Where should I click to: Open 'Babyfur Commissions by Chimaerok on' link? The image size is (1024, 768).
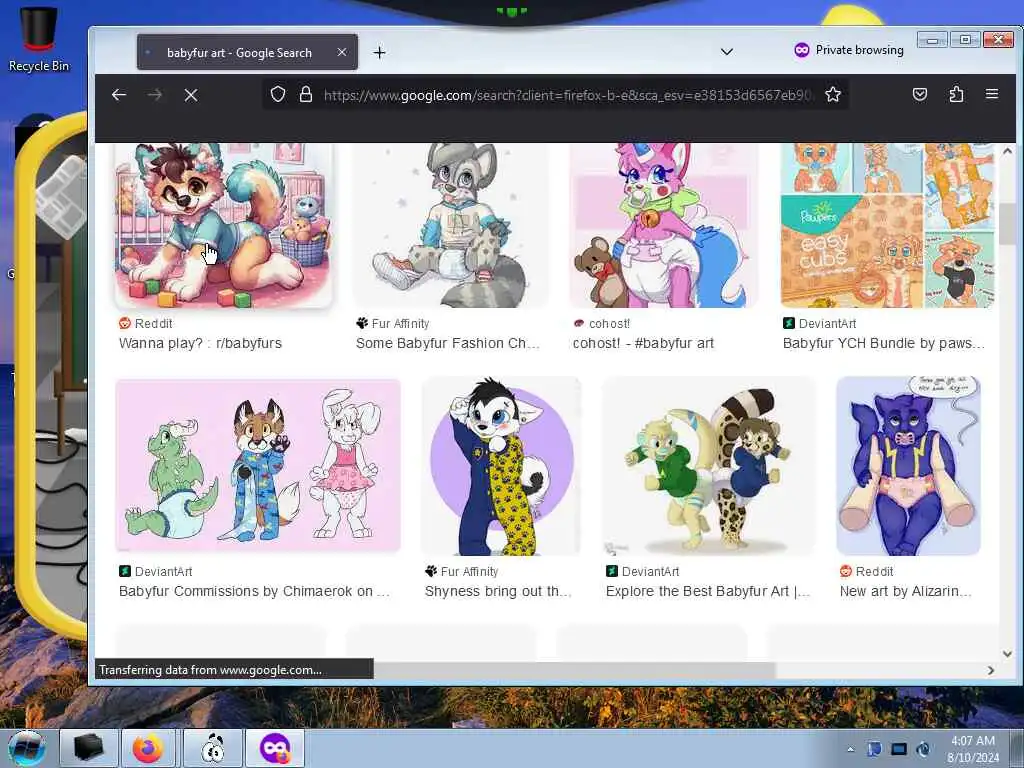coord(254,591)
